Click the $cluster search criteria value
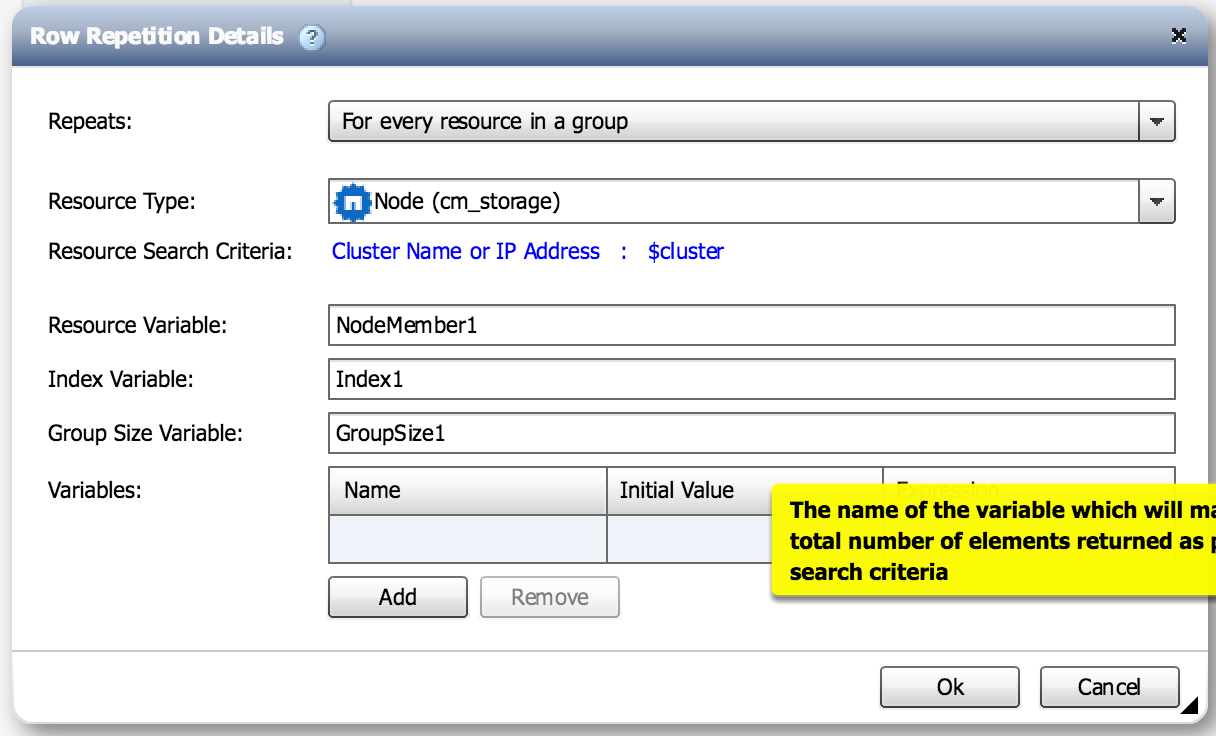This screenshot has height=736, width=1216. [685, 251]
